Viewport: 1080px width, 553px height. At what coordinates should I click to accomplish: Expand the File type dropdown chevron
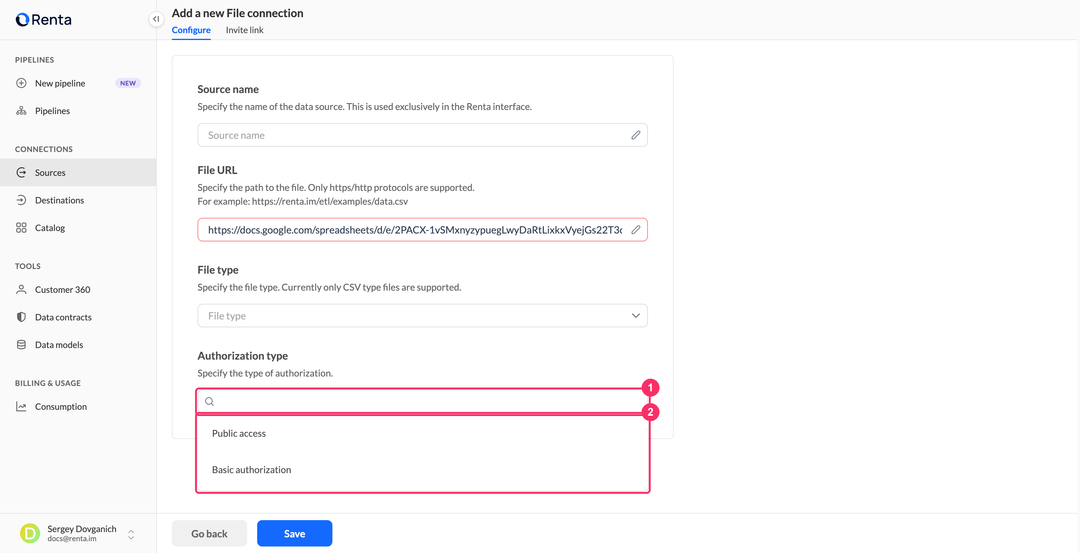[636, 316]
